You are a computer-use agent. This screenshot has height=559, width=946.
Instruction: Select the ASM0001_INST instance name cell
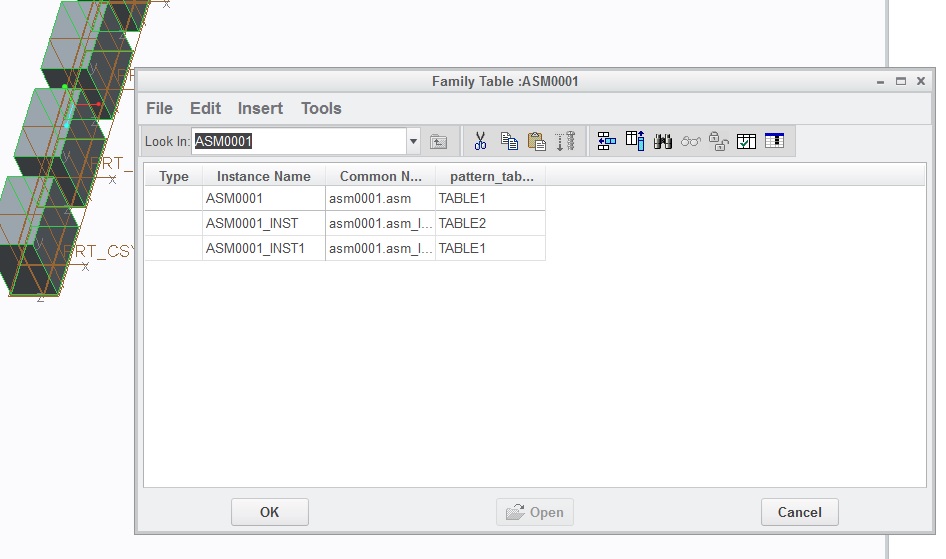click(x=264, y=223)
